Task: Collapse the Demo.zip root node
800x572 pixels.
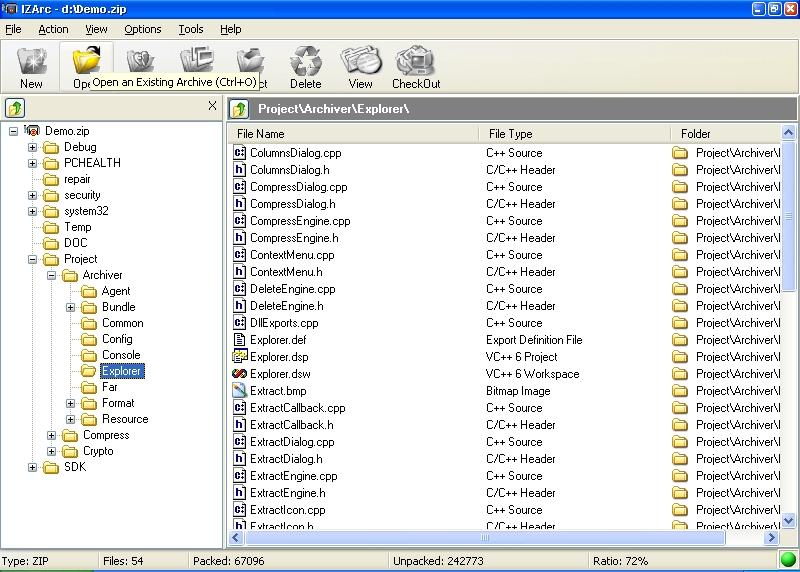Action: tap(13, 131)
